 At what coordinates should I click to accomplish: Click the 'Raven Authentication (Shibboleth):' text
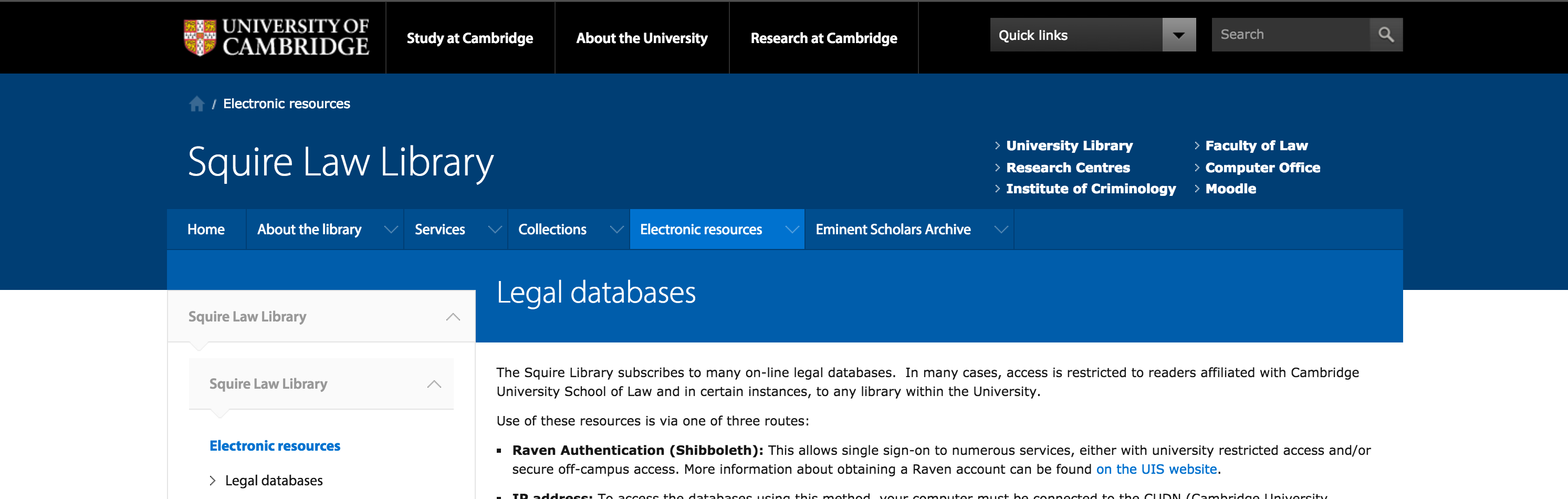pos(637,450)
